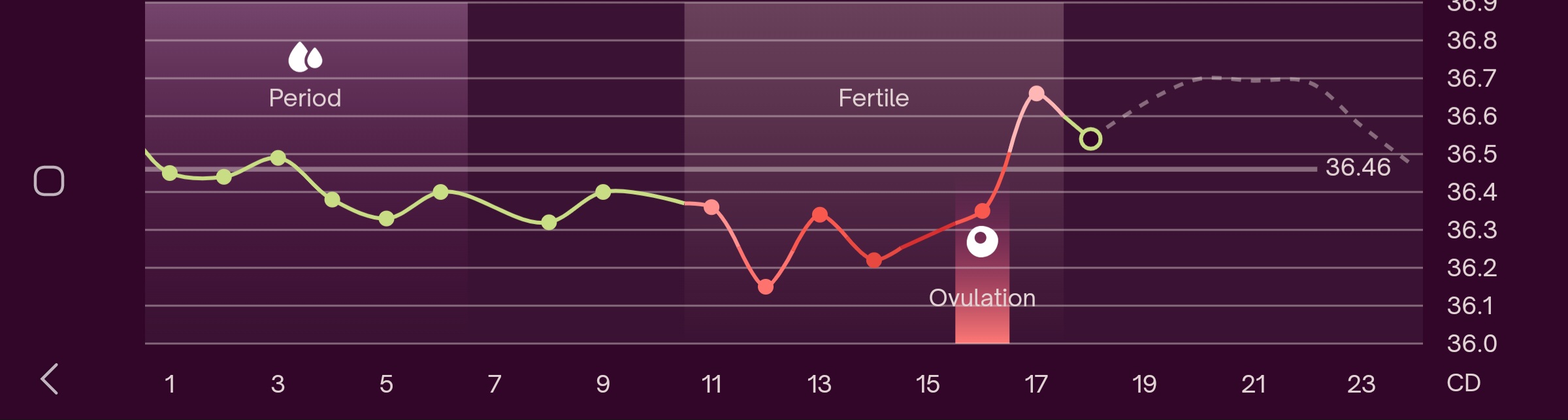Tap the white ovulation egg icon
1568x420 pixels.
click(982, 242)
